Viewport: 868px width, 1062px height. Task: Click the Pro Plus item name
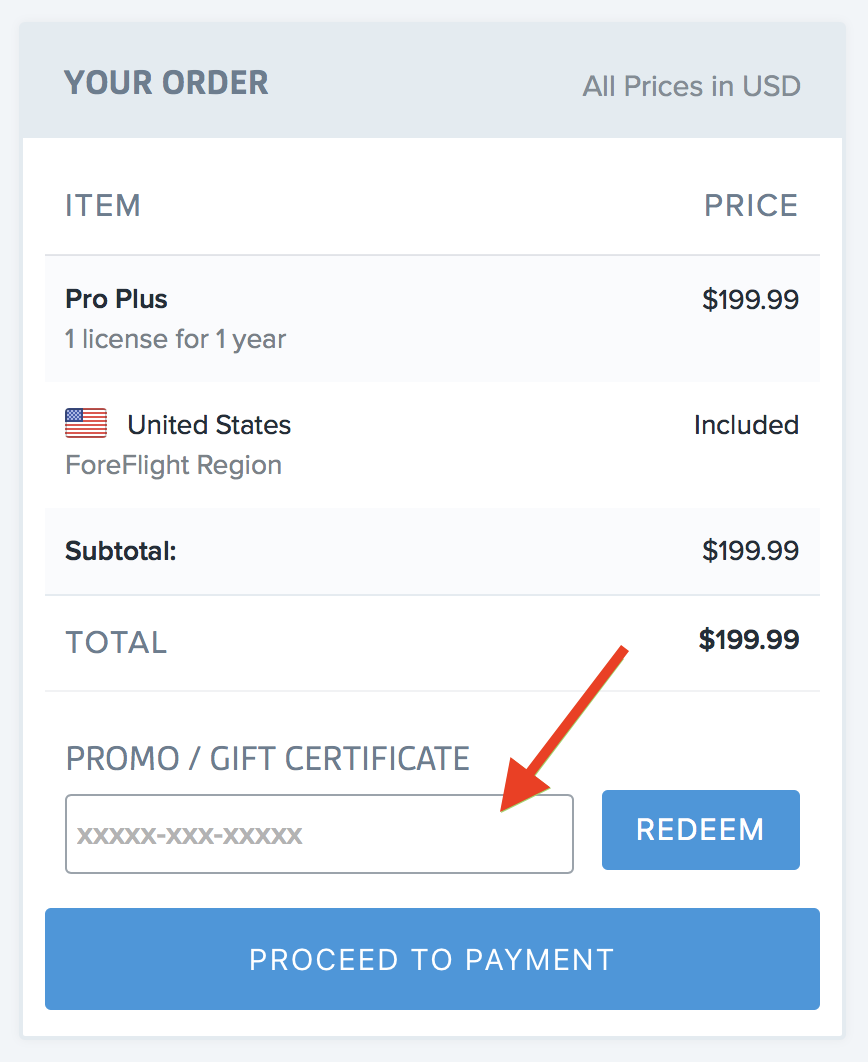tap(116, 299)
